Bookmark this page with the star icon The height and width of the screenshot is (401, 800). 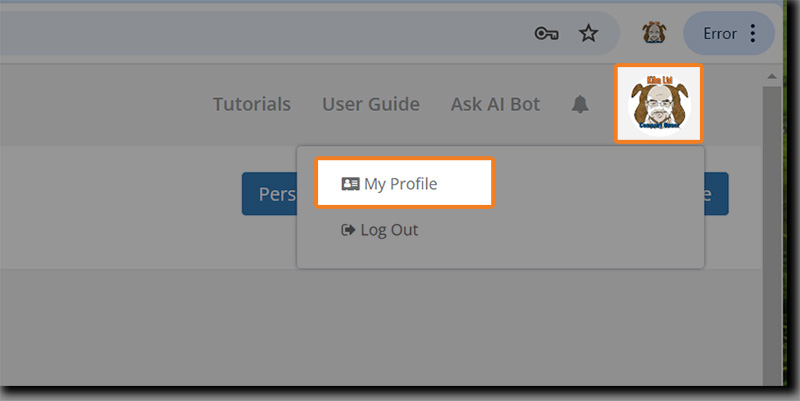(589, 34)
